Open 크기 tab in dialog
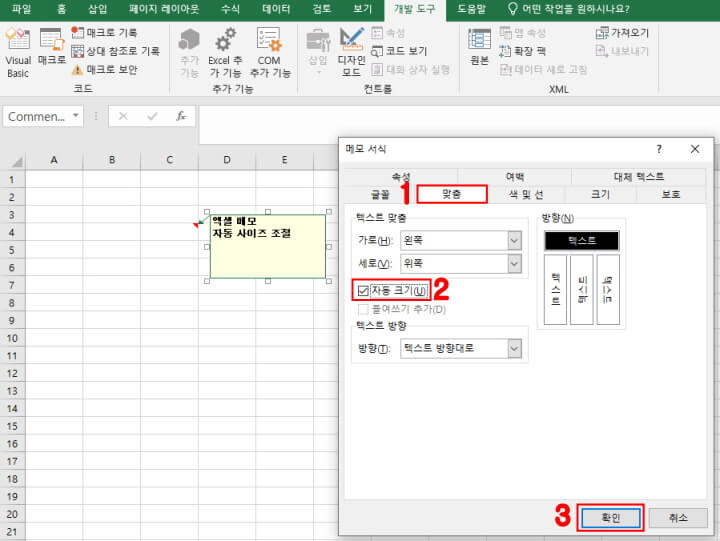Image resolution: width=720 pixels, height=541 pixels. coord(601,195)
